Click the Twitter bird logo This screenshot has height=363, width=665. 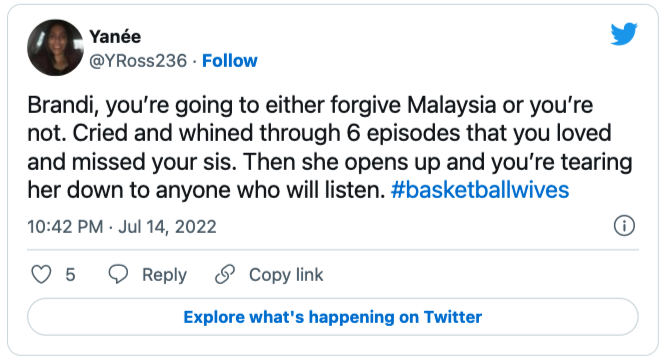624,34
